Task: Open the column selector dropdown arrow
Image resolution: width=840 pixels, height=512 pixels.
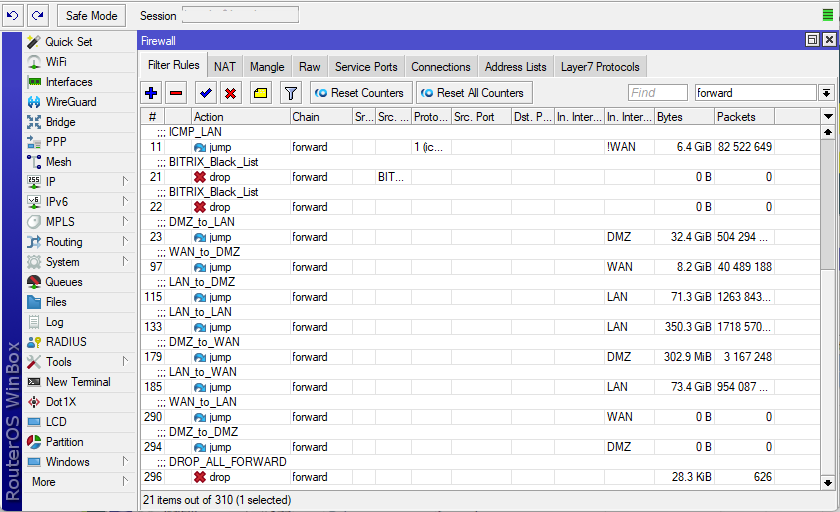Action: click(x=827, y=117)
